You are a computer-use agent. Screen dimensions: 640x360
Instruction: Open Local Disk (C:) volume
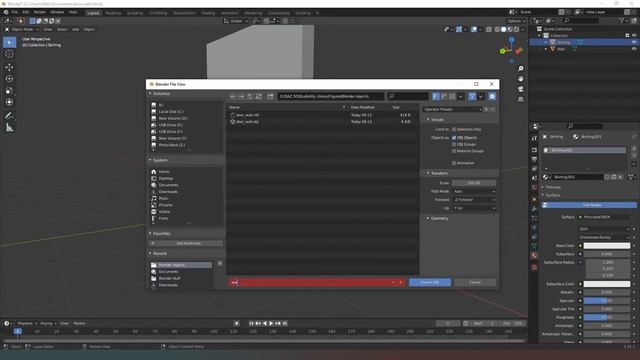coord(171,111)
